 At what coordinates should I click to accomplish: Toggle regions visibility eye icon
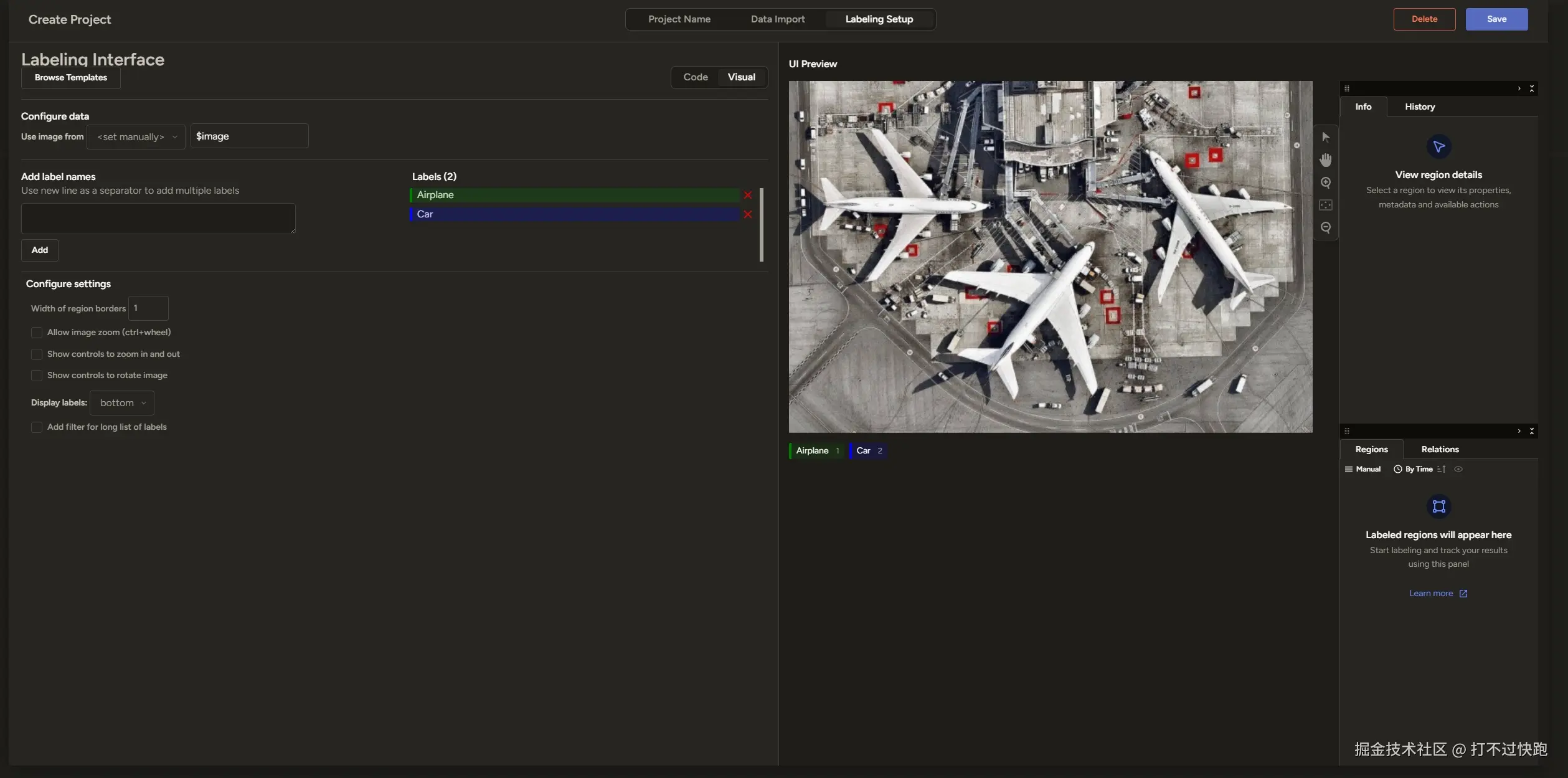coord(1458,469)
